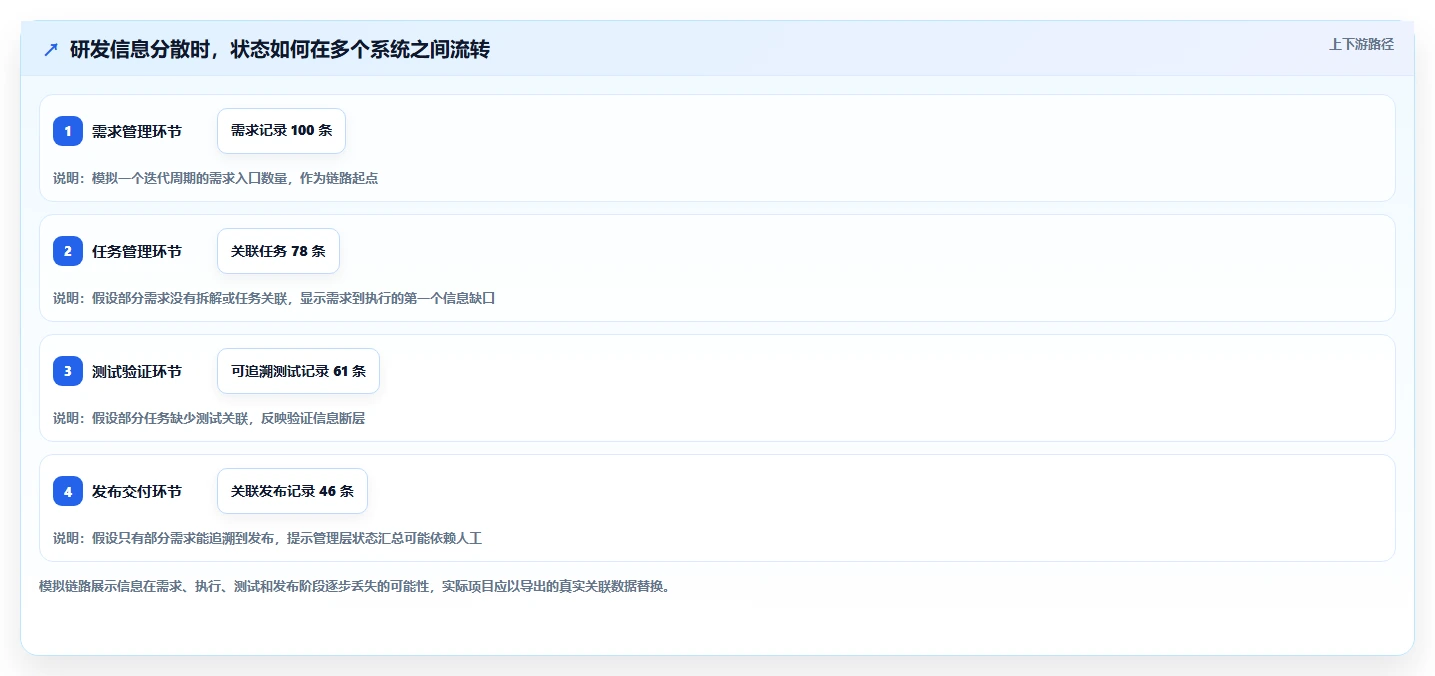Select step number 4 badge

pos(68,491)
